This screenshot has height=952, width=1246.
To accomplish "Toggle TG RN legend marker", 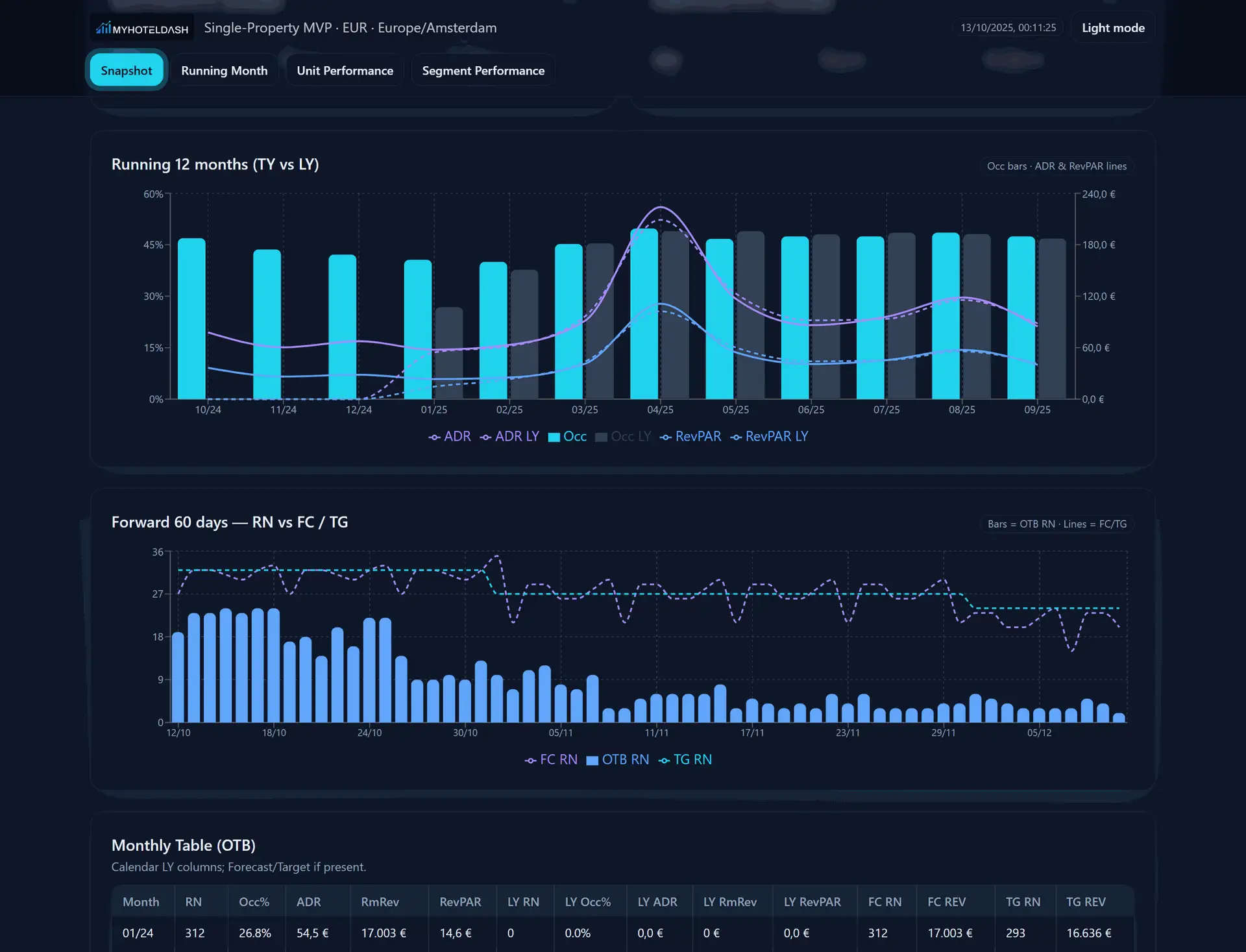I will [x=664, y=761].
